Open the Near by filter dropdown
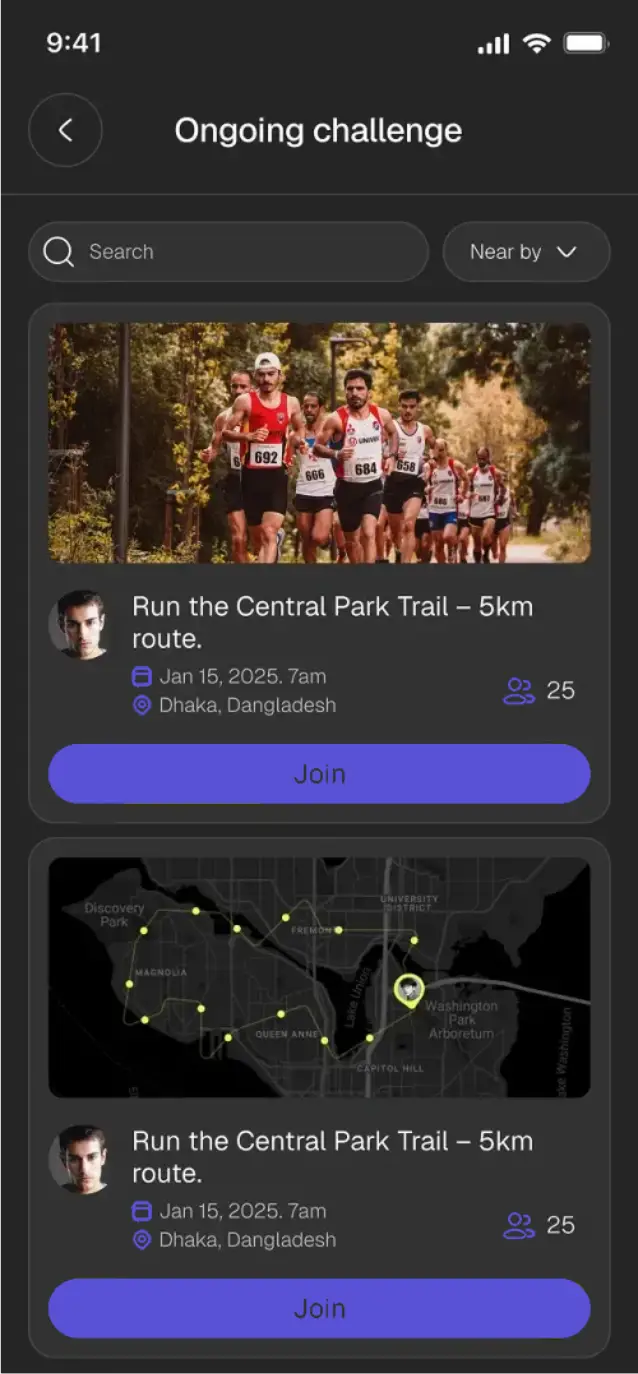The height and width of the screenshot is (1374, 638). 526,252
